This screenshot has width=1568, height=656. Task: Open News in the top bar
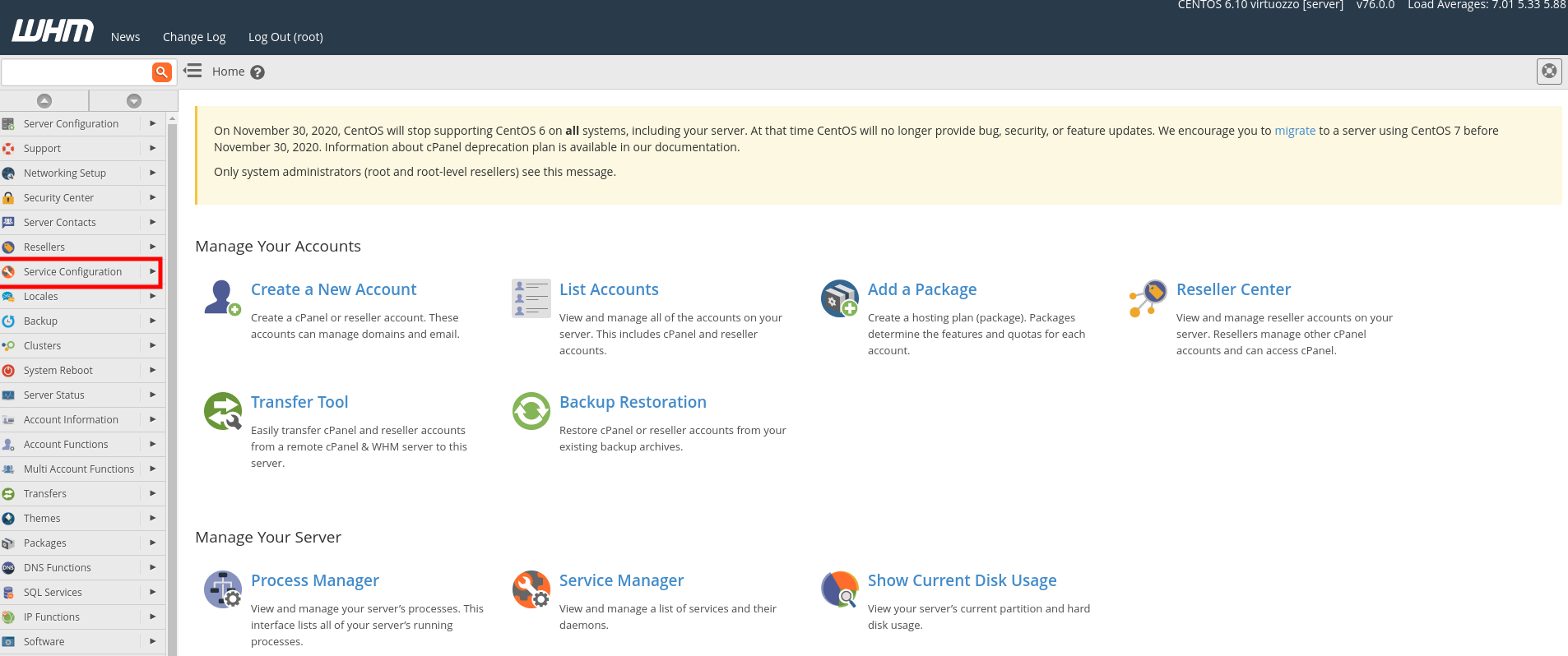coord(125,37)
